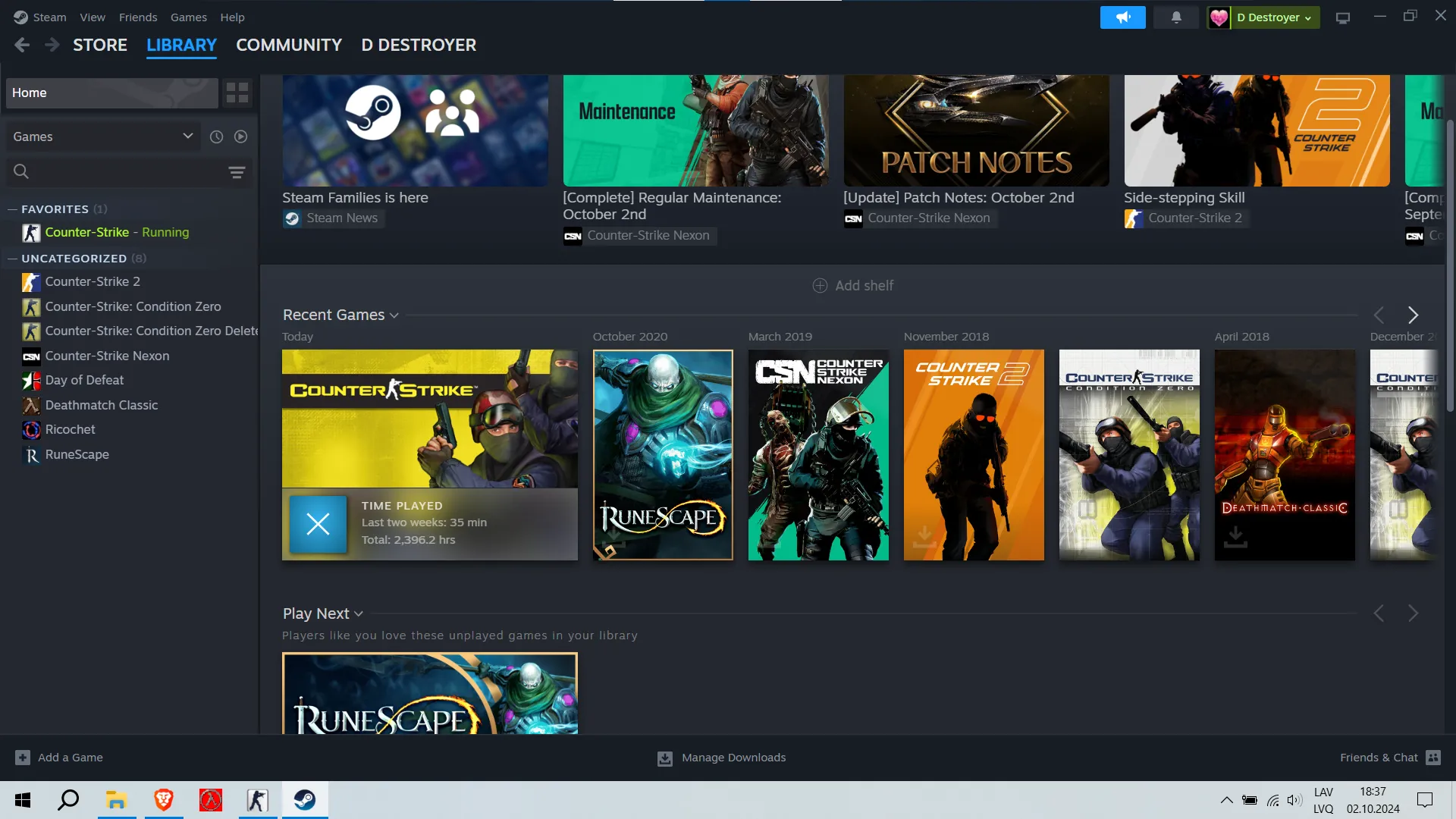
Task: Stop running Counter-Strike with X button
Action: [318, 523]
